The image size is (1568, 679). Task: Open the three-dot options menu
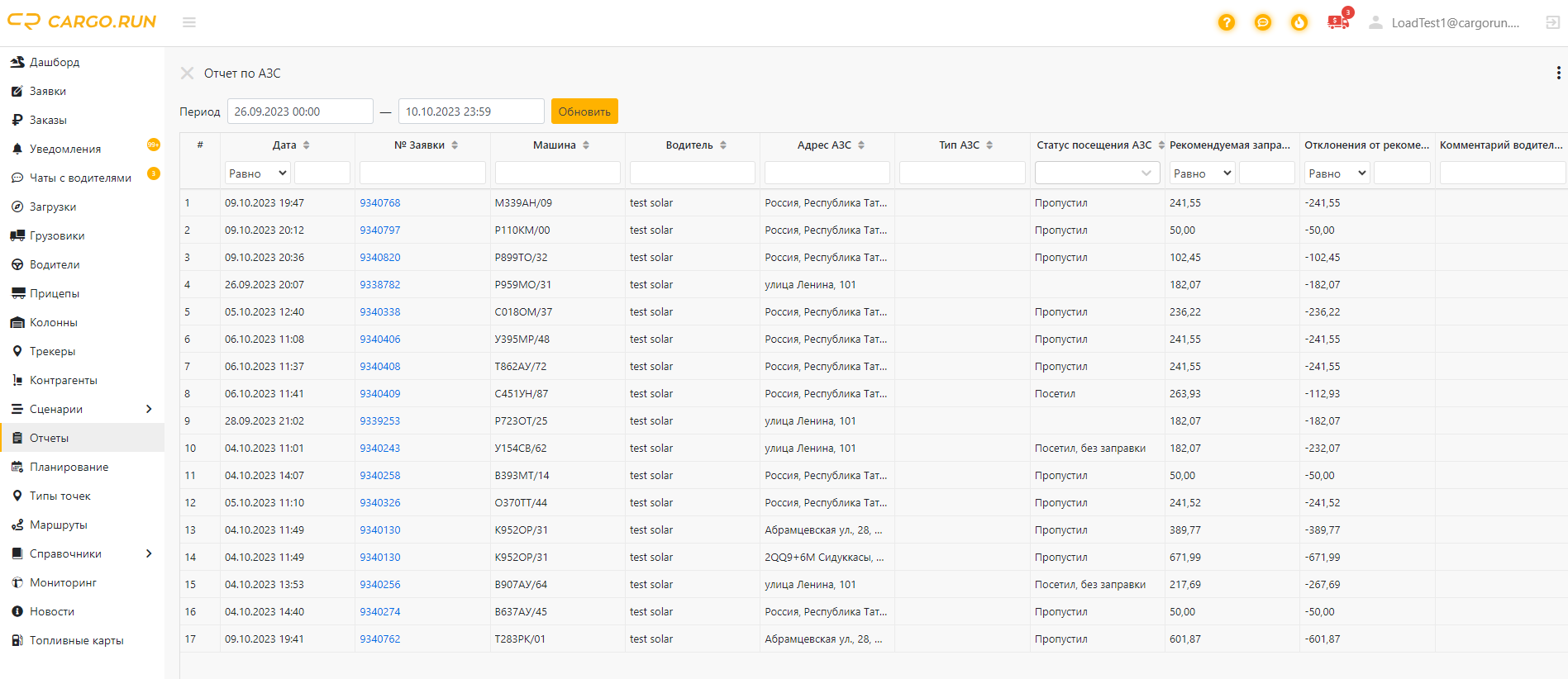tap(1558, 74)
